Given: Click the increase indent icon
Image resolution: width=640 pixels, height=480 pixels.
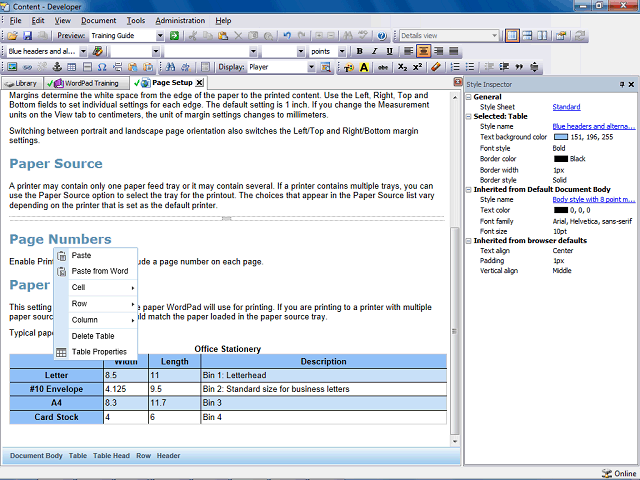Looking at the screenshot, I should (x=504, y=67).
